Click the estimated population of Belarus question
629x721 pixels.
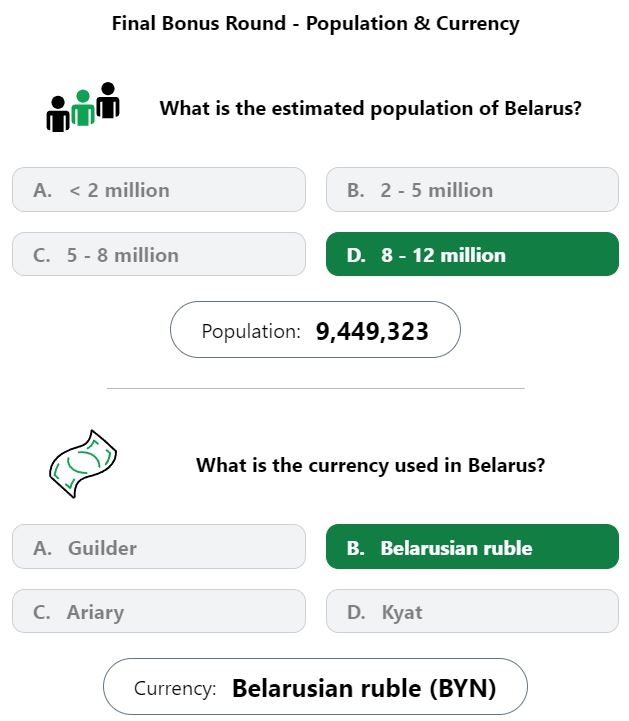pyautogui.click(x=371, y=109)
